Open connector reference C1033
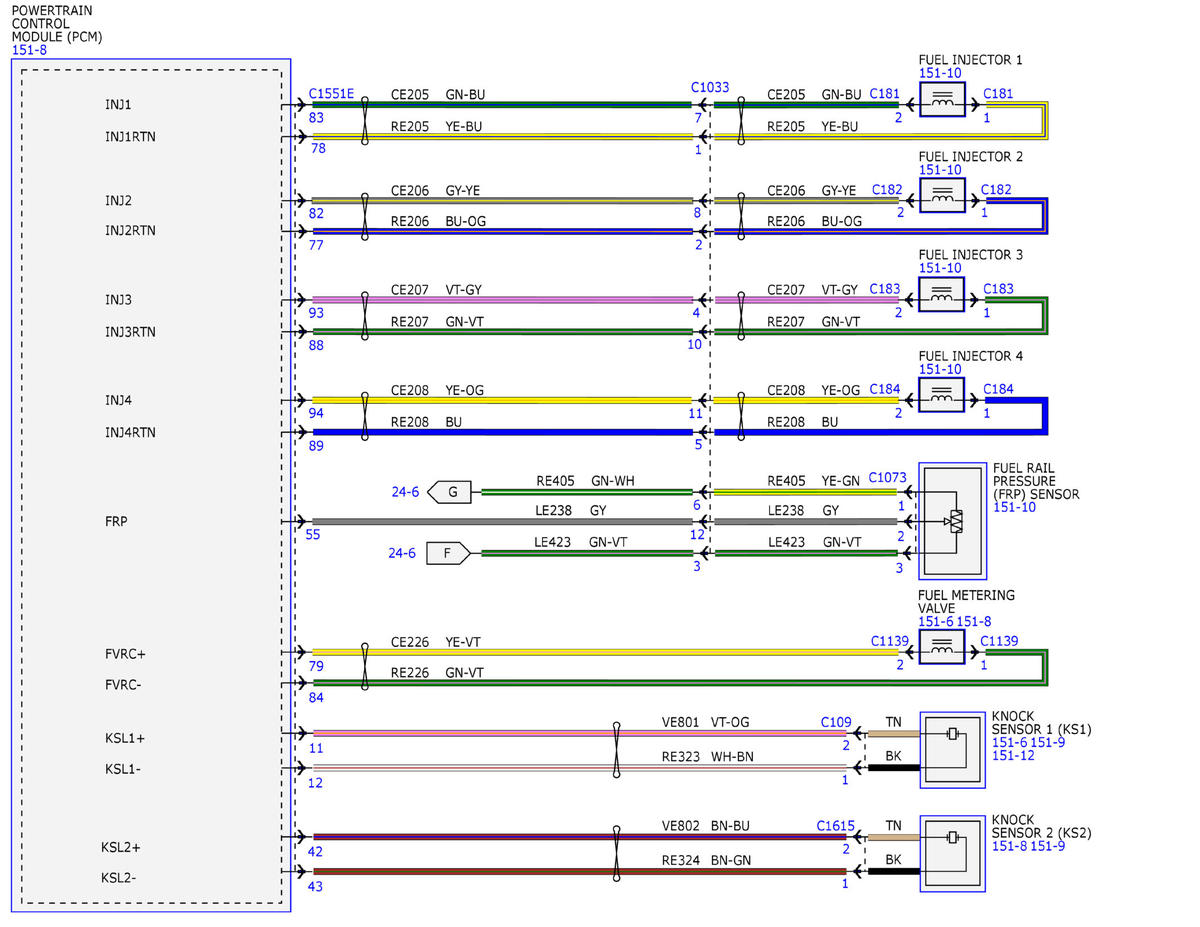Screen dimensions: 1200x927 pos(709,87)
